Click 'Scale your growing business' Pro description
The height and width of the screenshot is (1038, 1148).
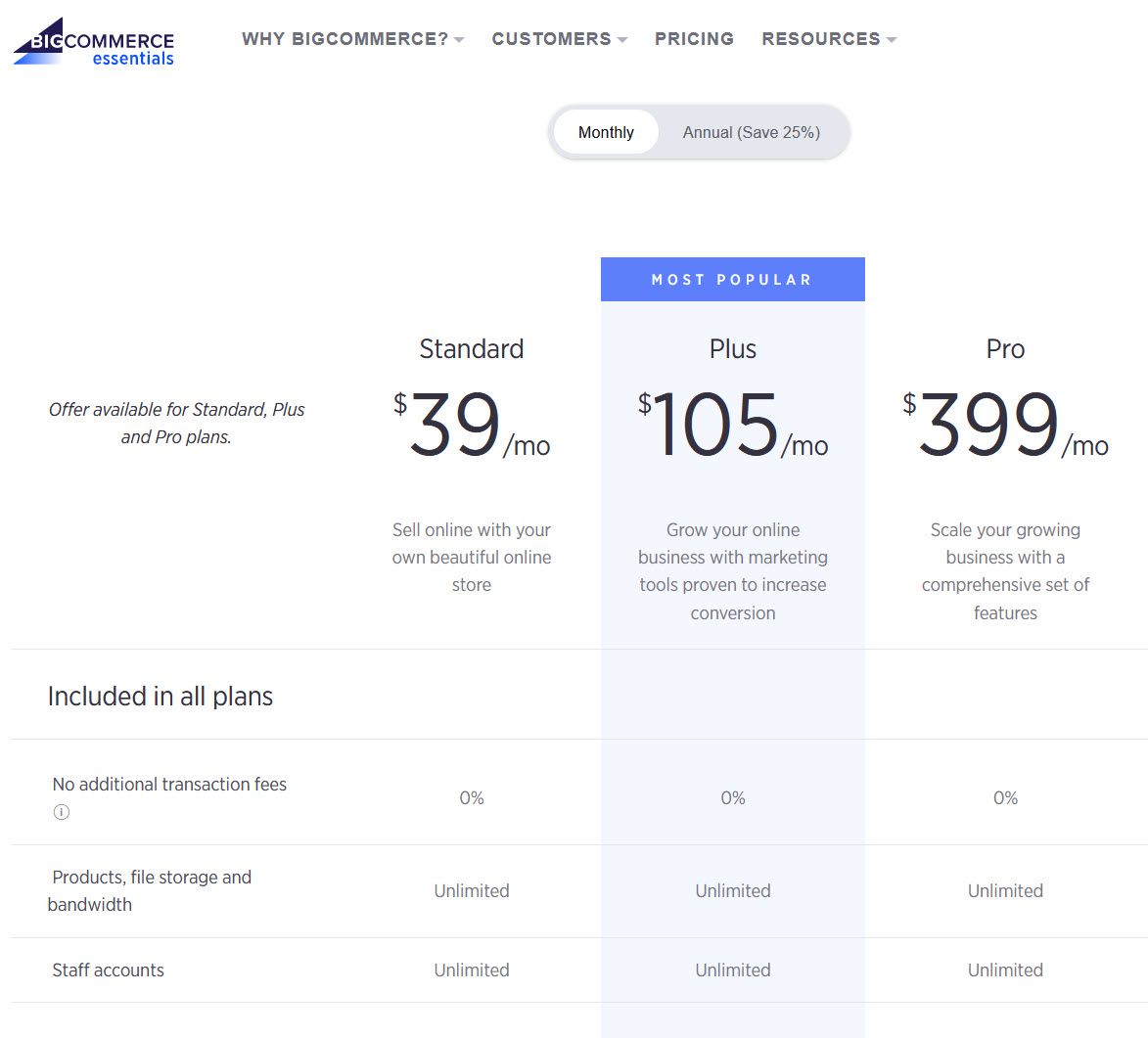point(1005,571)
